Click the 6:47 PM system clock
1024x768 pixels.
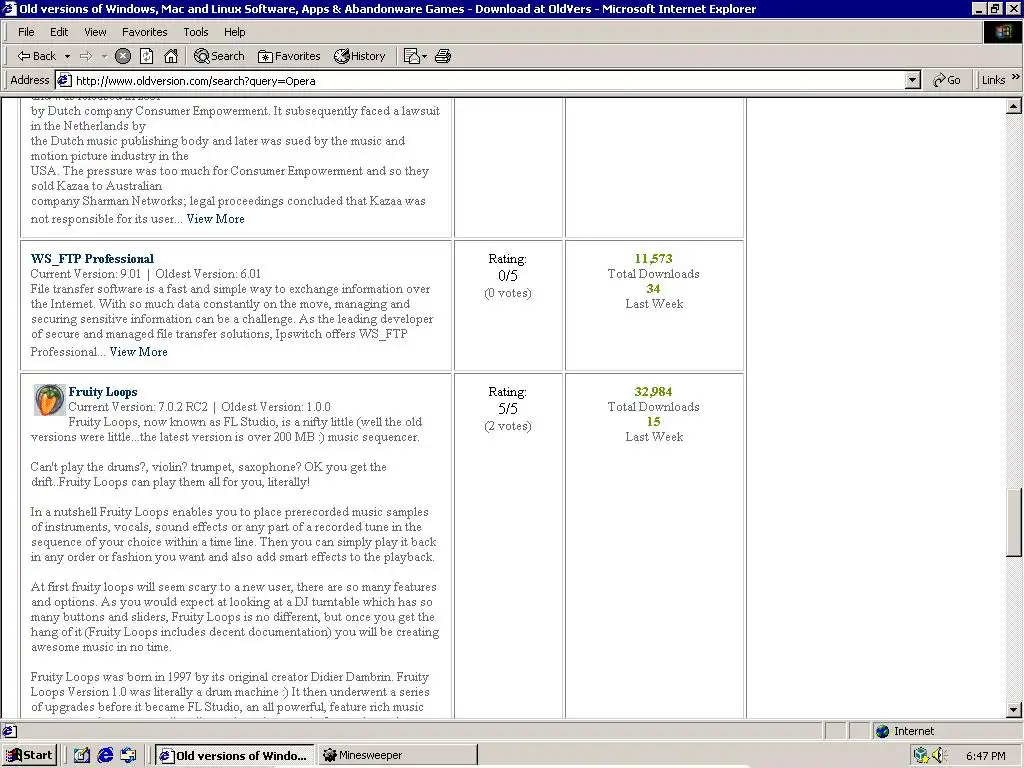tap(985, 756)
